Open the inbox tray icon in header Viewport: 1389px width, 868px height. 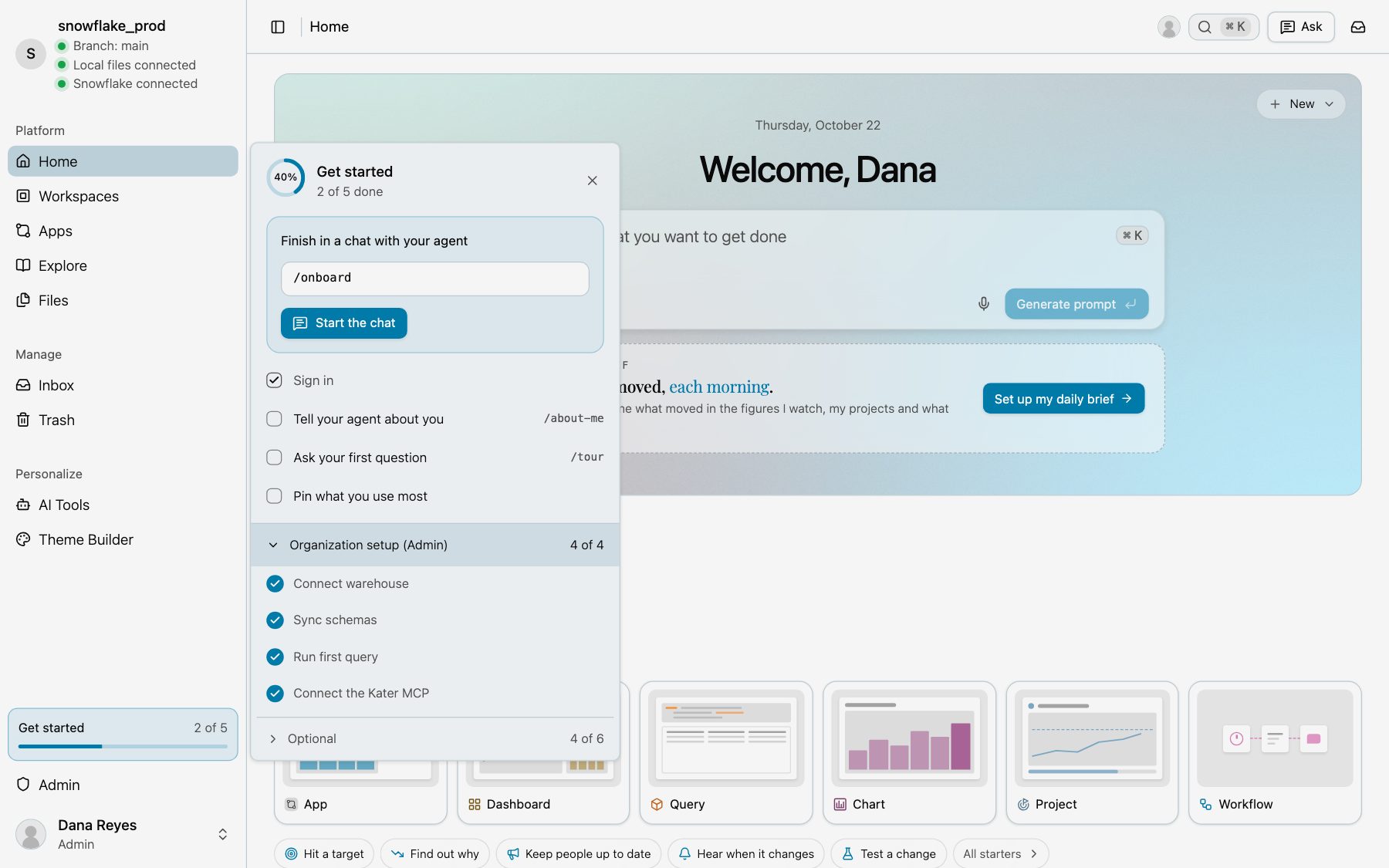click(1358, 27)
